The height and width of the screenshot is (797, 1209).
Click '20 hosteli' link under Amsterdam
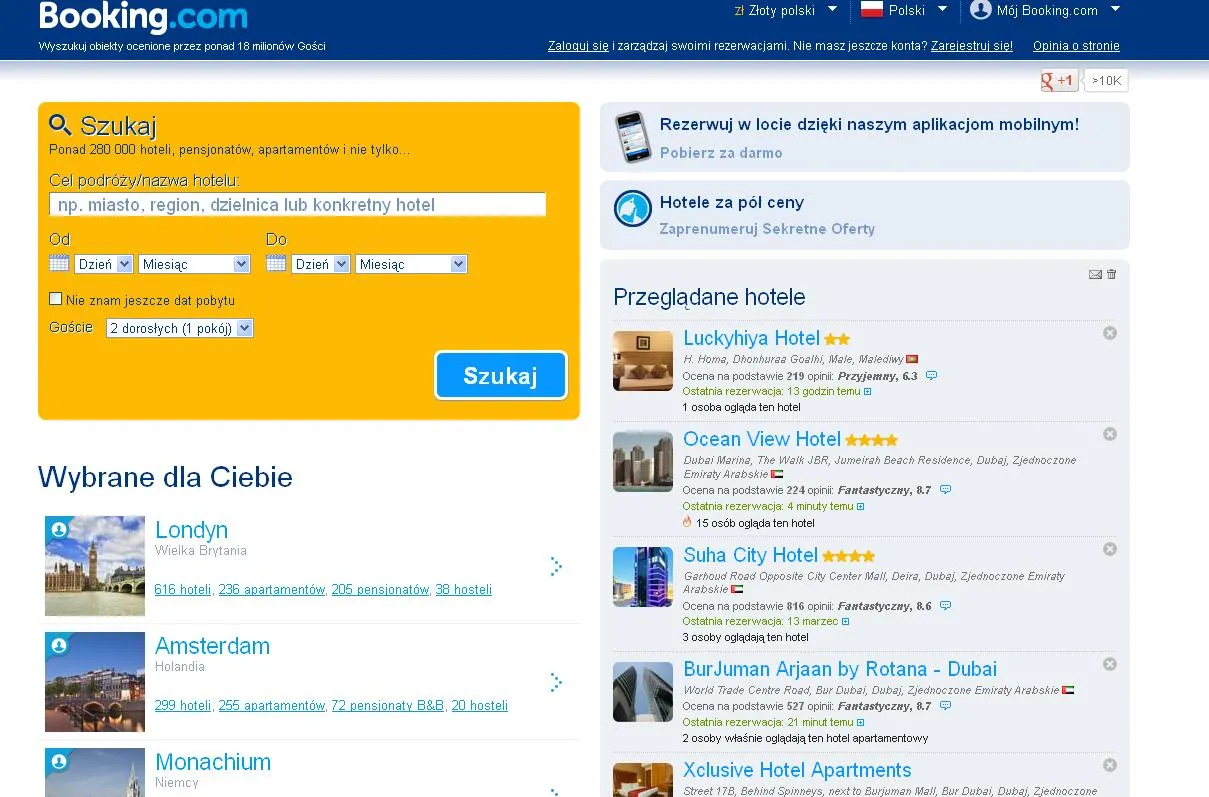tap(480, 706)
